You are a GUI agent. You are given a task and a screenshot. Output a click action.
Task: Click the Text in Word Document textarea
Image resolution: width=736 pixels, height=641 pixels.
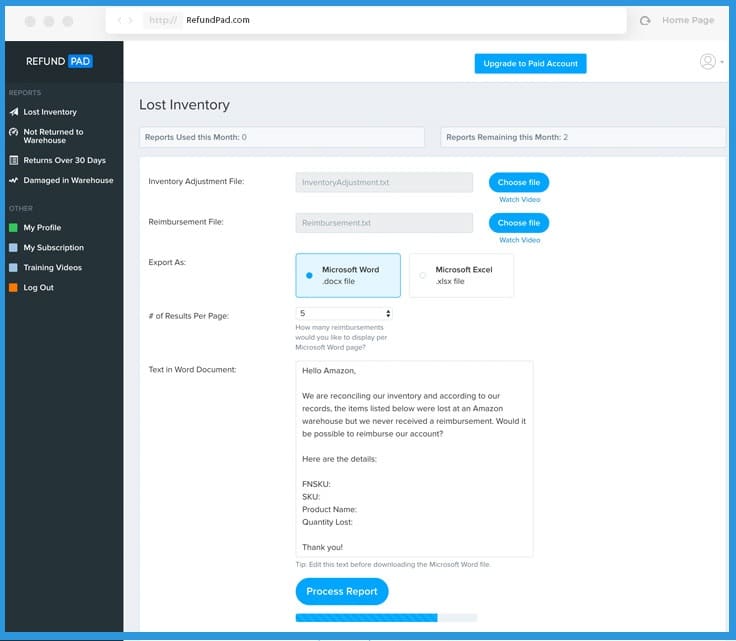414,458
